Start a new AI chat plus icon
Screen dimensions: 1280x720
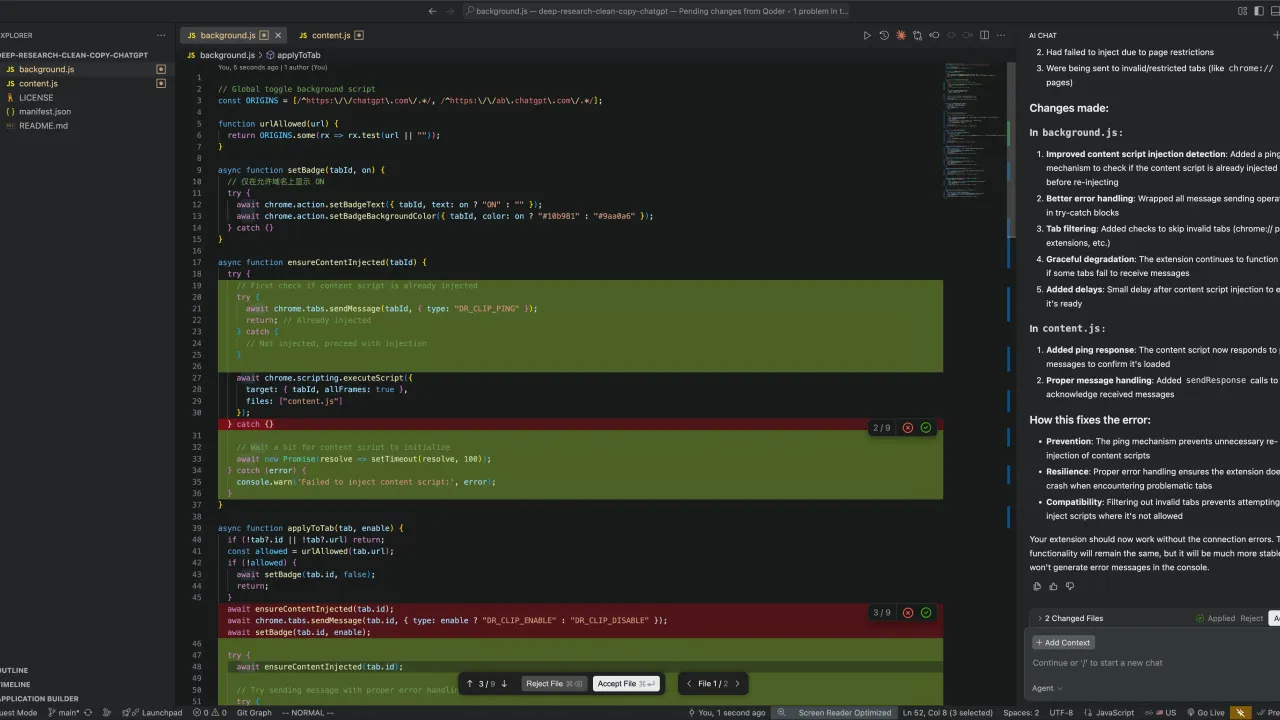pyautogui.click(x=1276, y=35)
